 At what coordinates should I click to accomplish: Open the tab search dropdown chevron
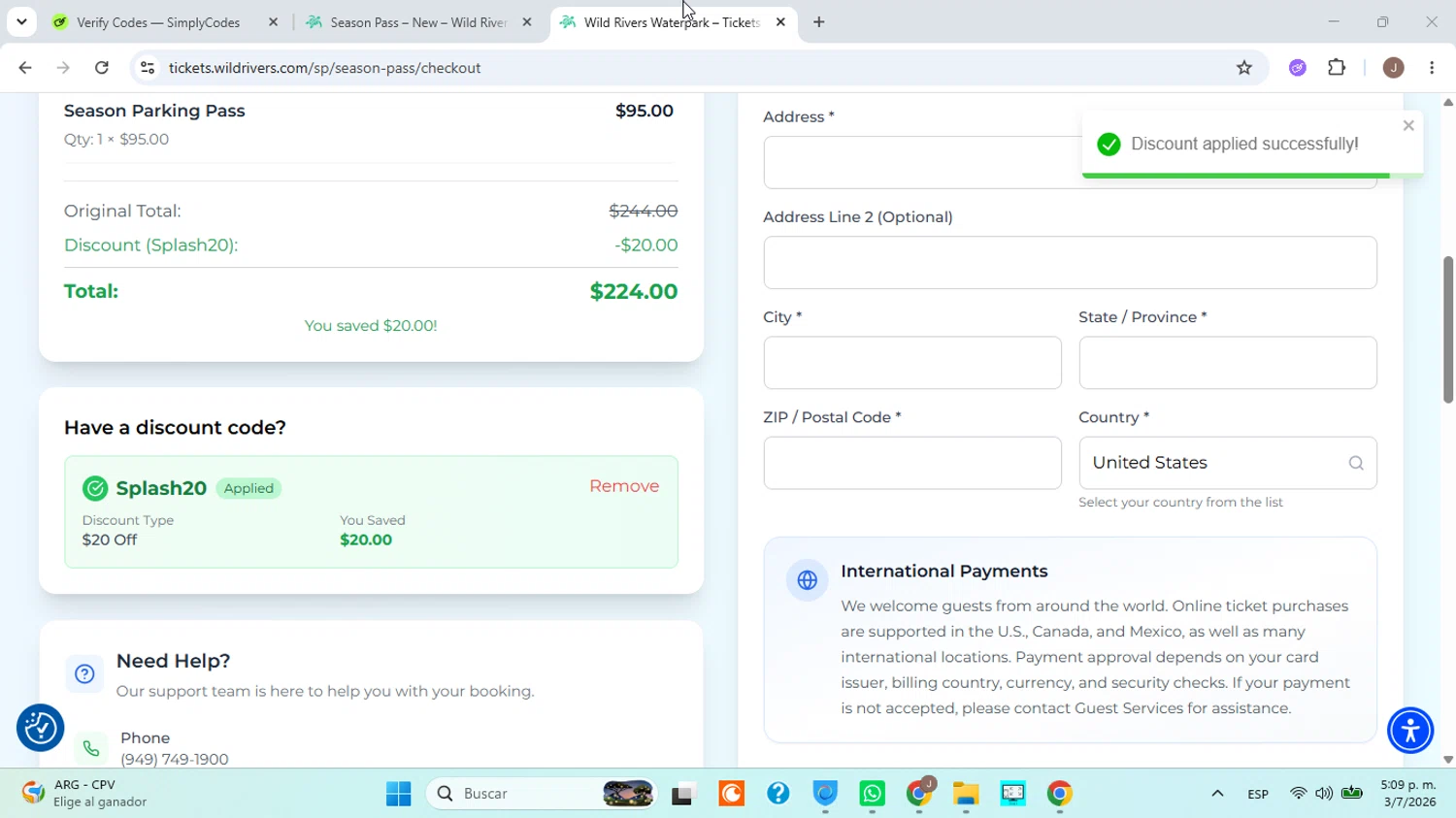21,22
